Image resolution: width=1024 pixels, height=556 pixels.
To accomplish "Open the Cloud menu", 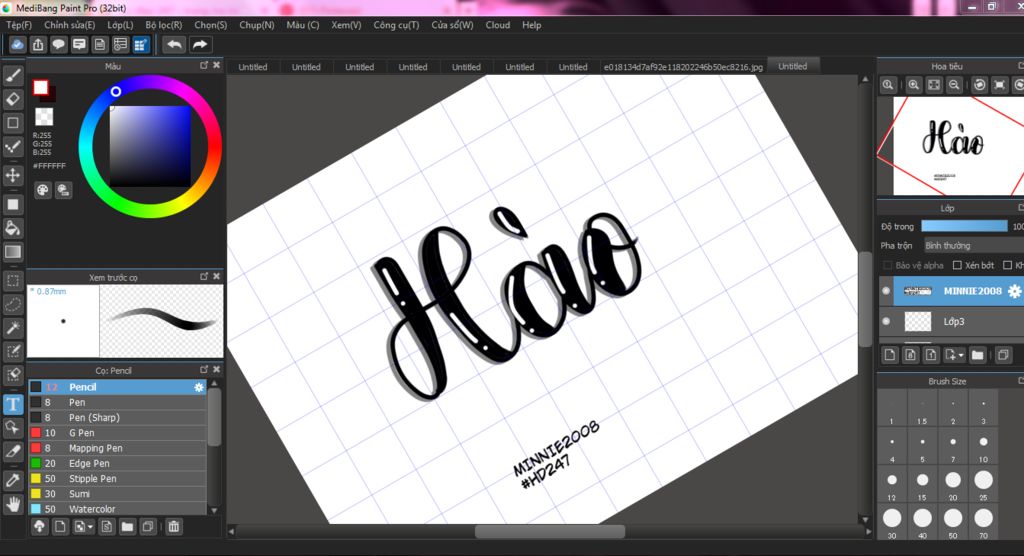I will pyautogui.click(x=498, y=25).
